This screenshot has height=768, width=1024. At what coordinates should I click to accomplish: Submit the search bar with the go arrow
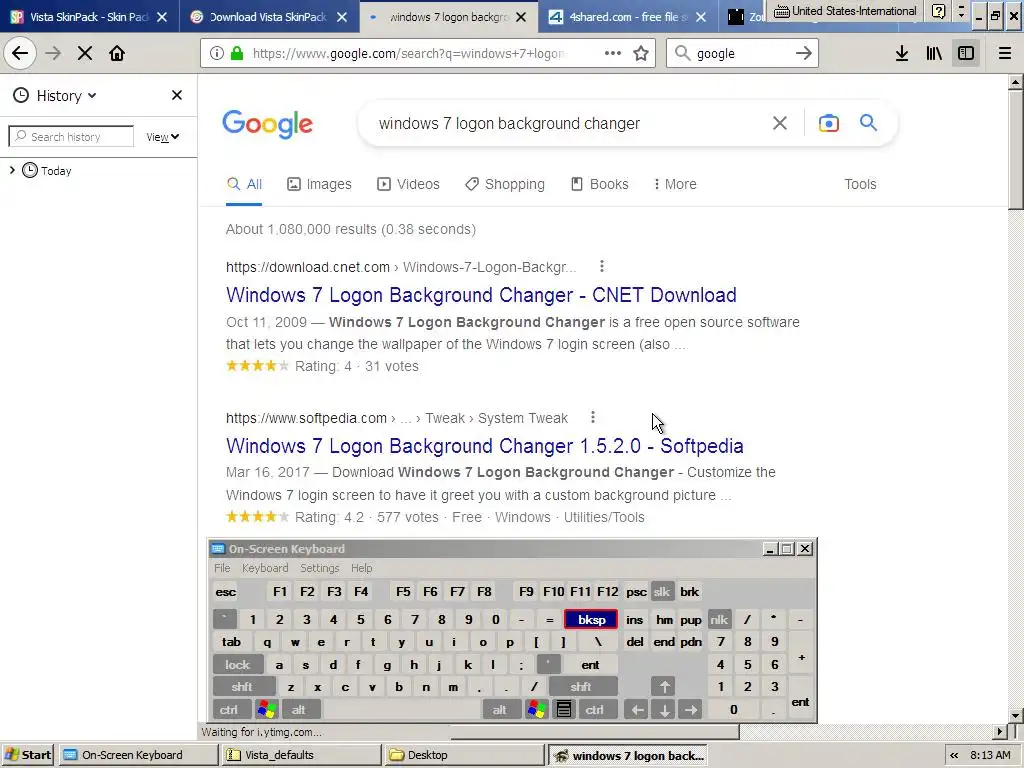(804, 54)
